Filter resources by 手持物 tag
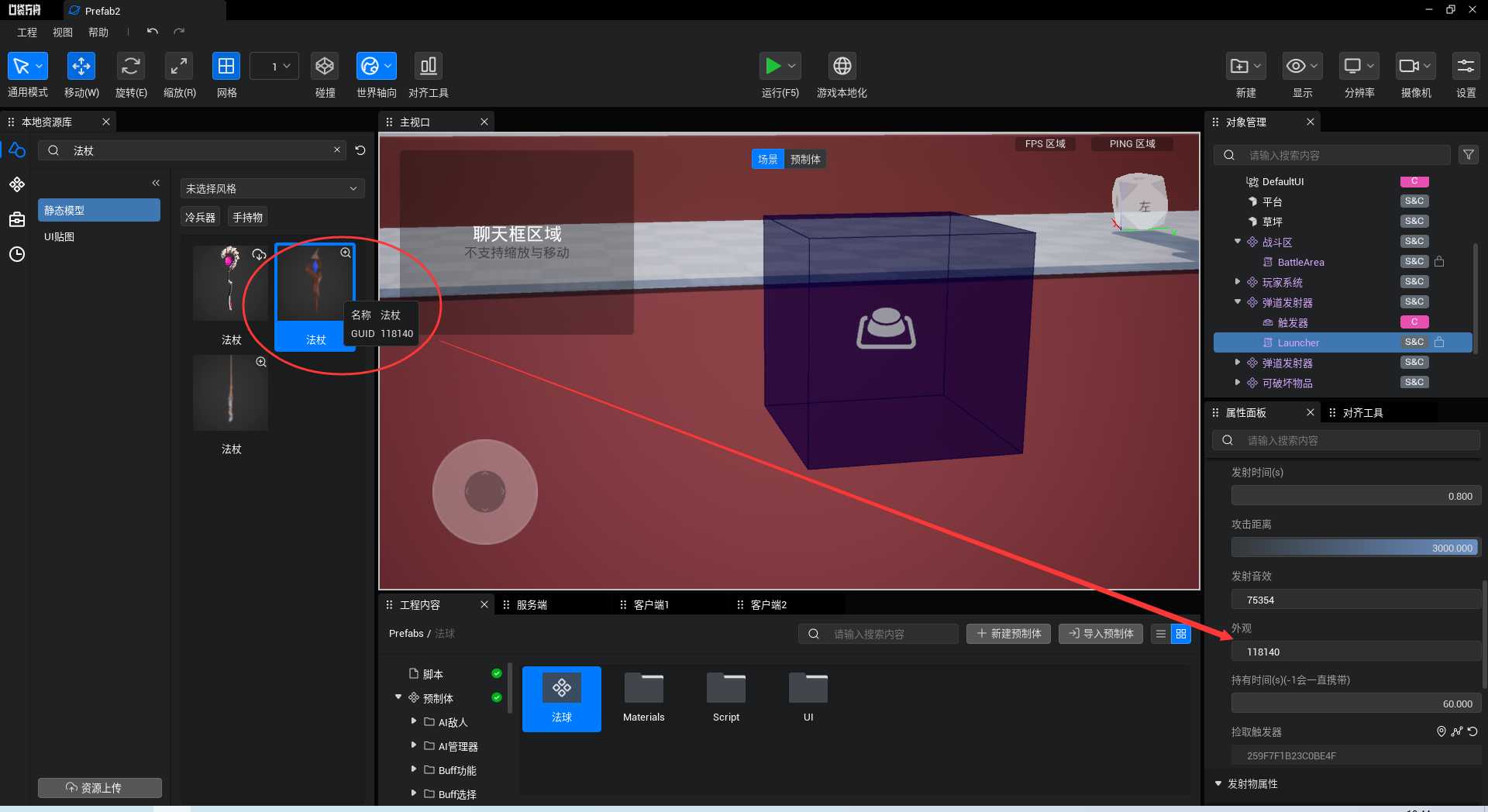Viewport: 1488px width, 812px height. [248, 218]
